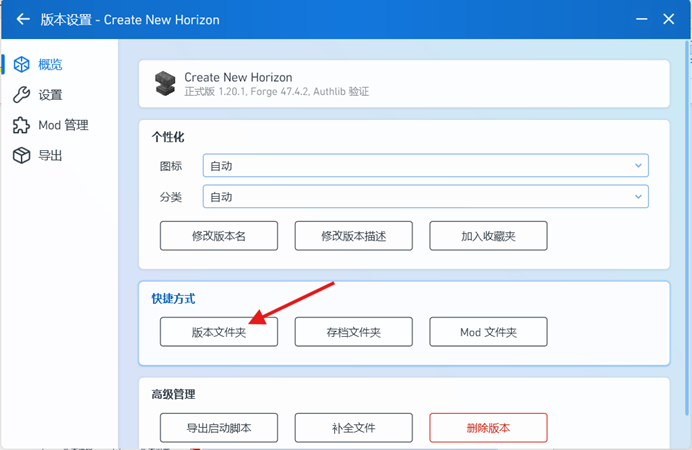Viewport: 692px width, 450px height.
Task: Click the back arrow in title bar
Action: (x=23, y=19)
